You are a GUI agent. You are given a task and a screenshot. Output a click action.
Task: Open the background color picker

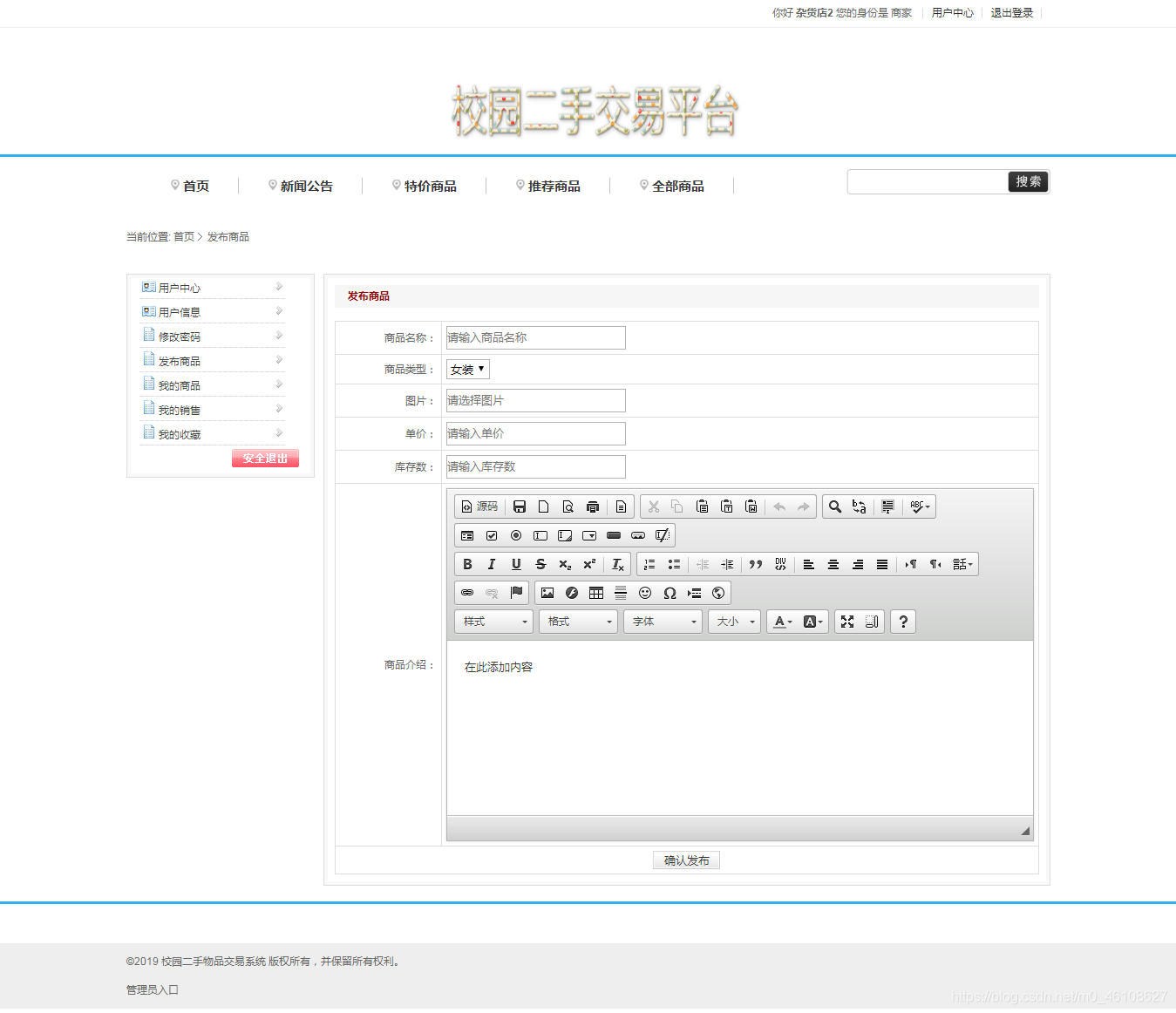coord(812,622)
